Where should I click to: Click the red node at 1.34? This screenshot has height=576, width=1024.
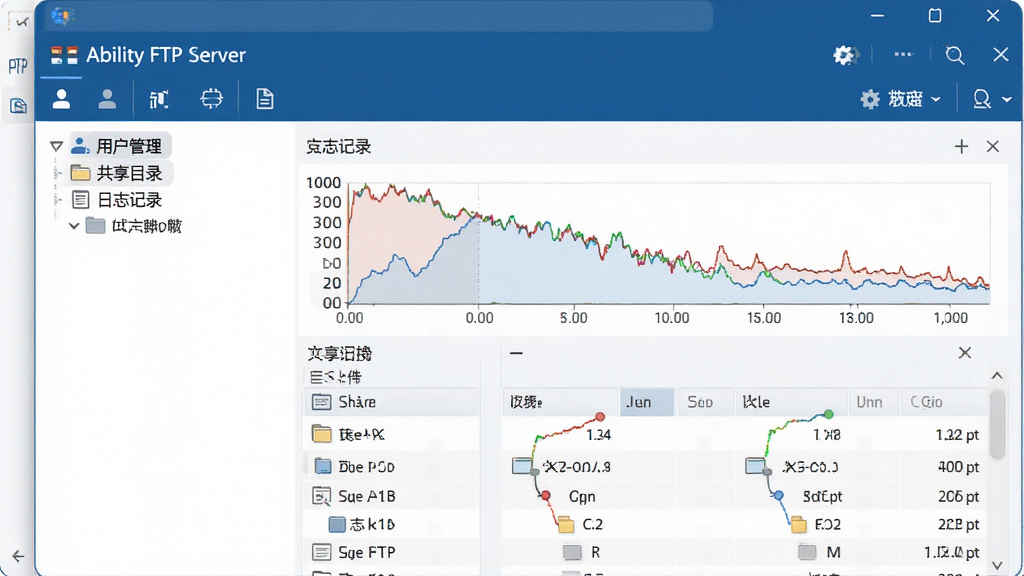coord(600,417)
